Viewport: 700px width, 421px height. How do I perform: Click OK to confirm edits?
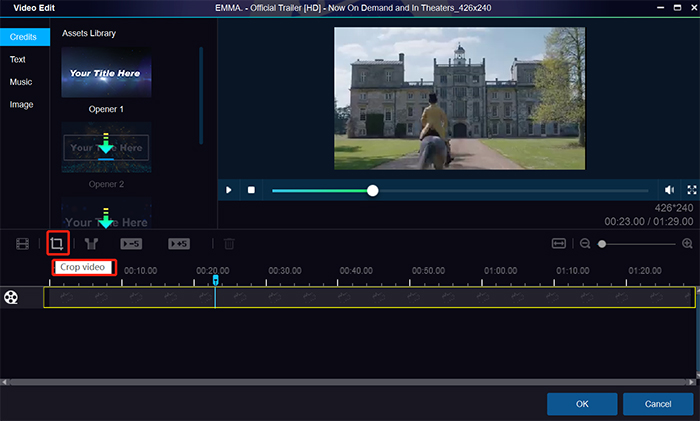tap(581, 404)
